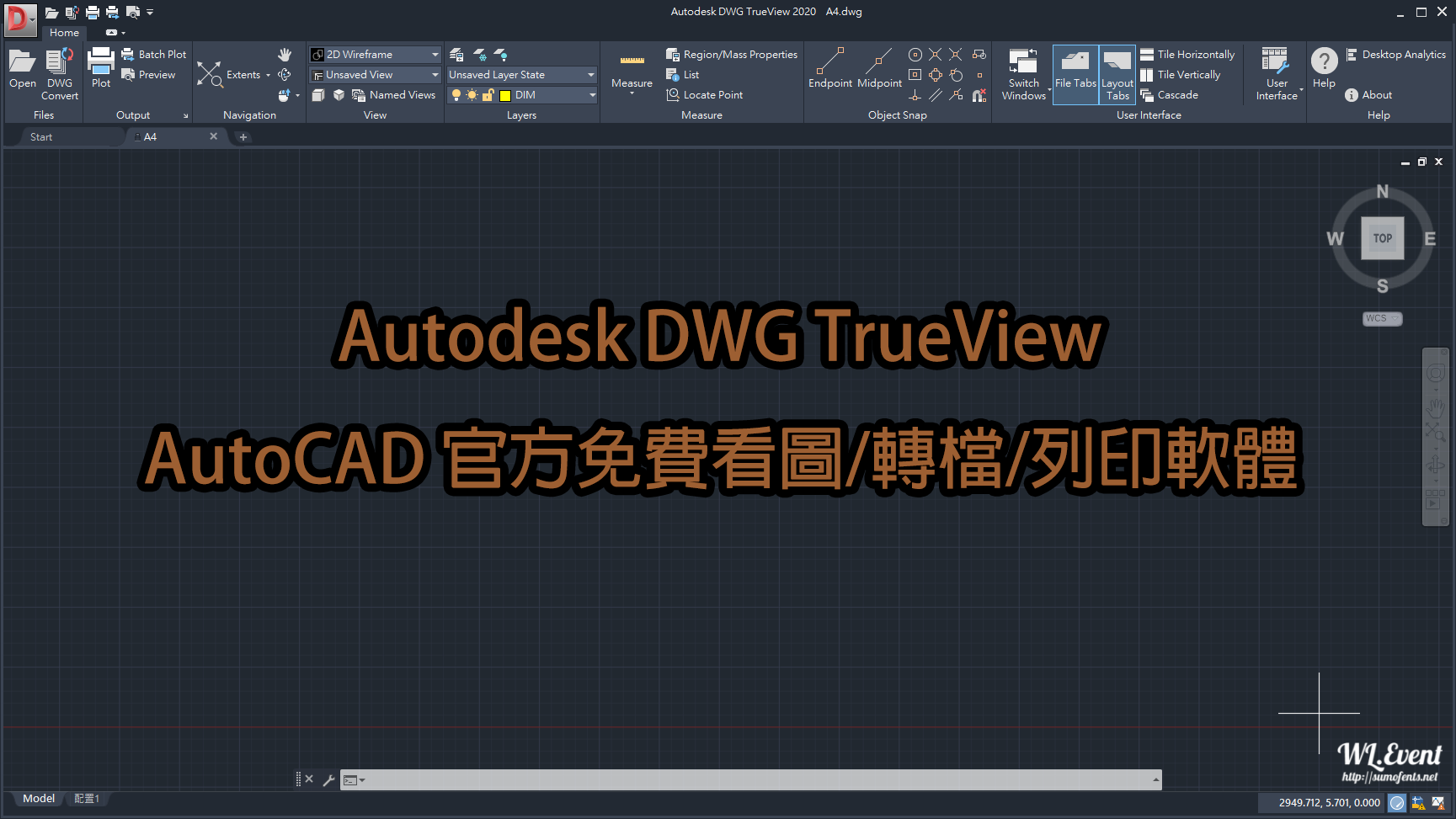1456x819 pixels.
Task: Toggle the Insert object snap icon
Action: (979, 55)
